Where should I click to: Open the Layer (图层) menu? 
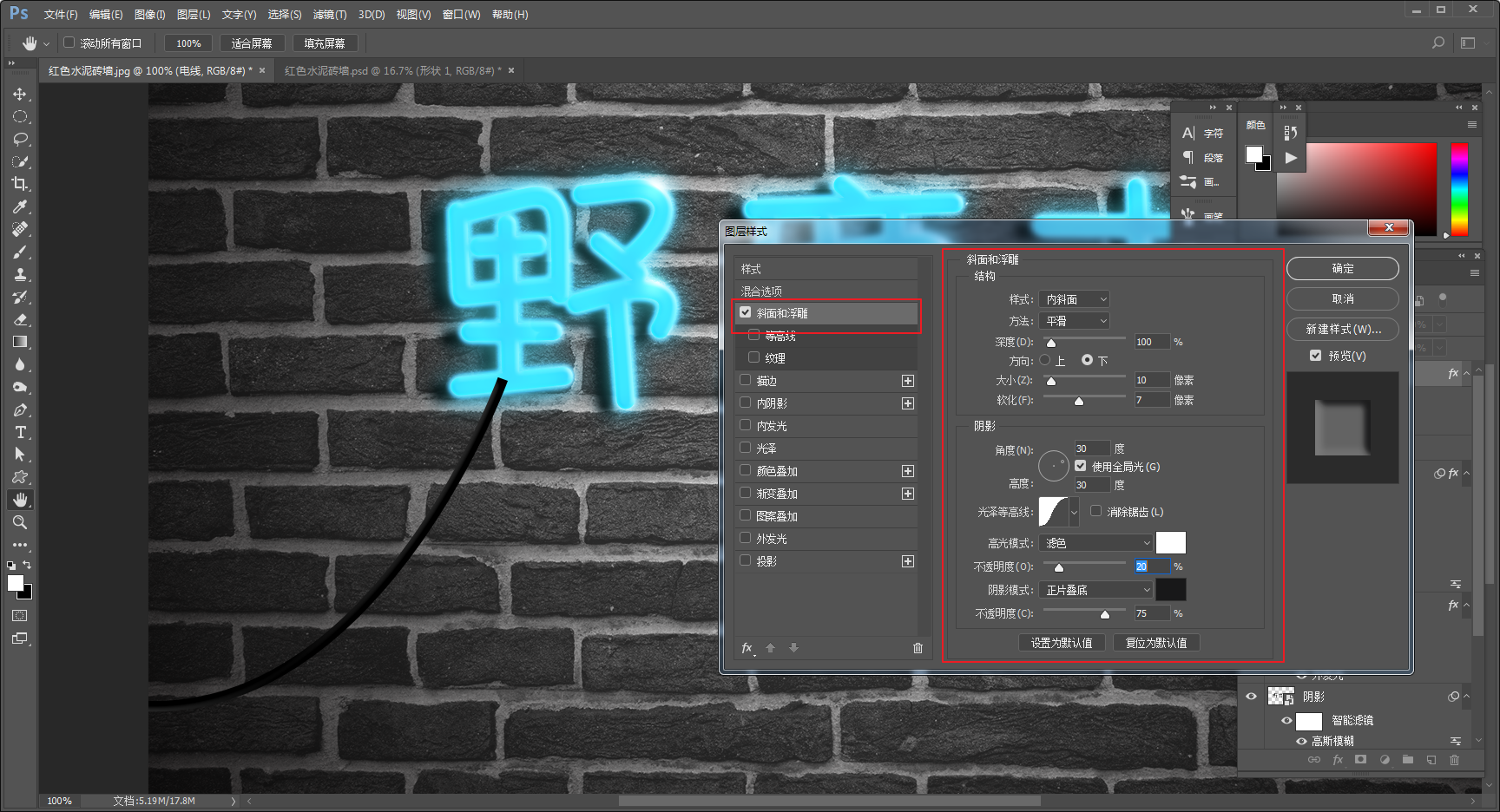coord(194,15)
